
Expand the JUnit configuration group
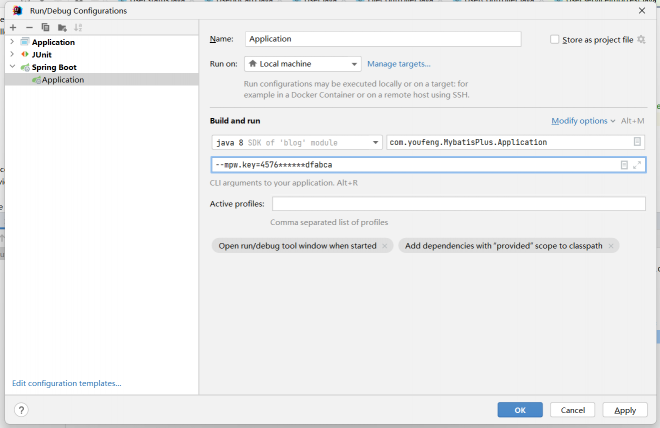pyautogui.click(x=12, y=55)
